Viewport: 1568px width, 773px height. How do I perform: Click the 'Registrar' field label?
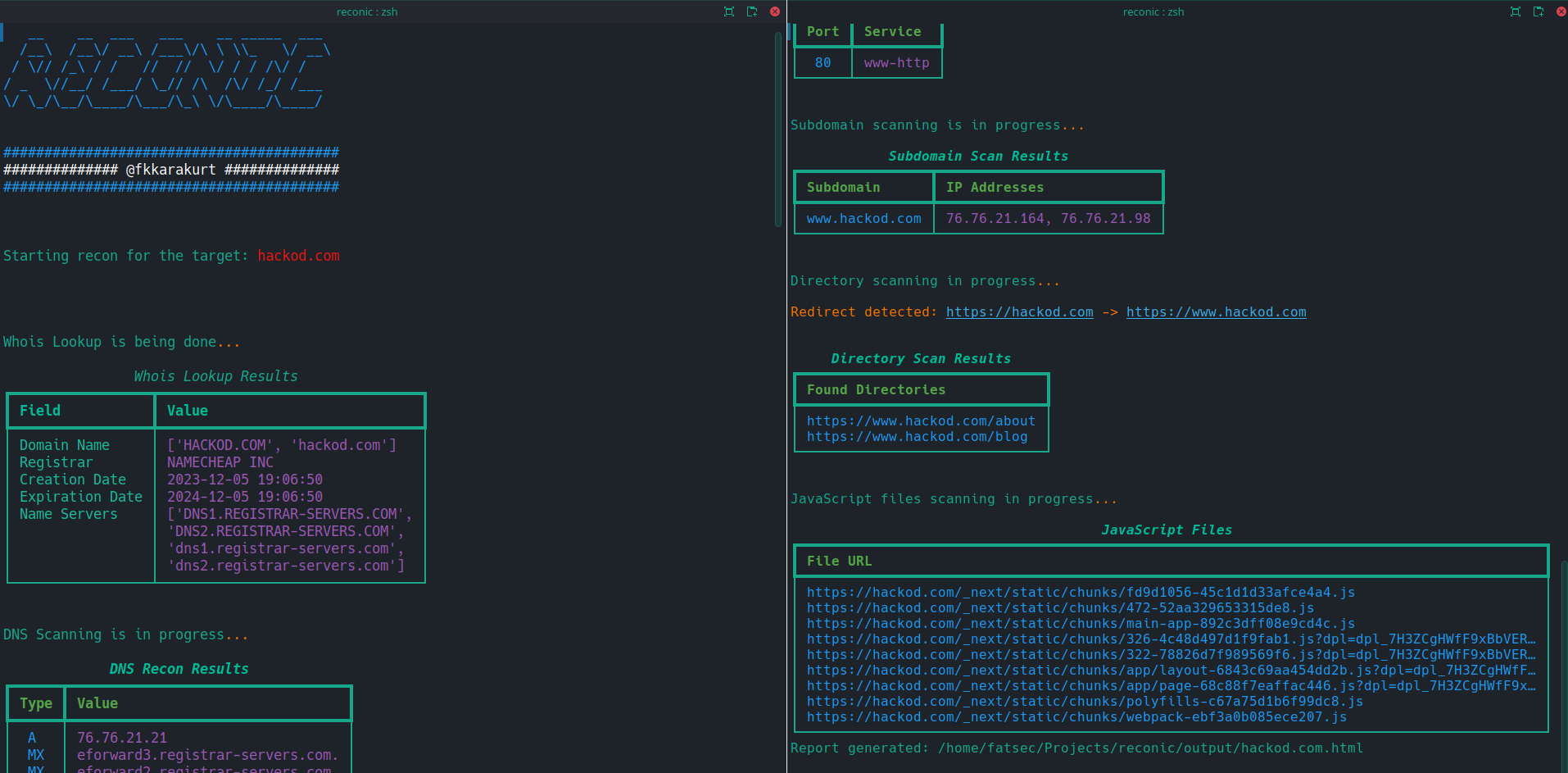click(x=57, y=462)
